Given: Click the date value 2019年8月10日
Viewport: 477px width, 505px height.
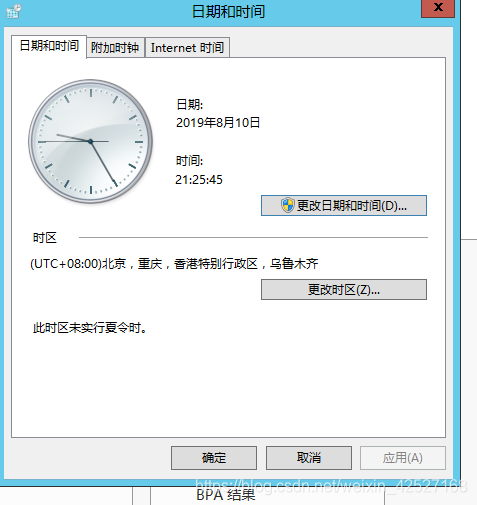Looking at the screenshot, I should (218, 123).
